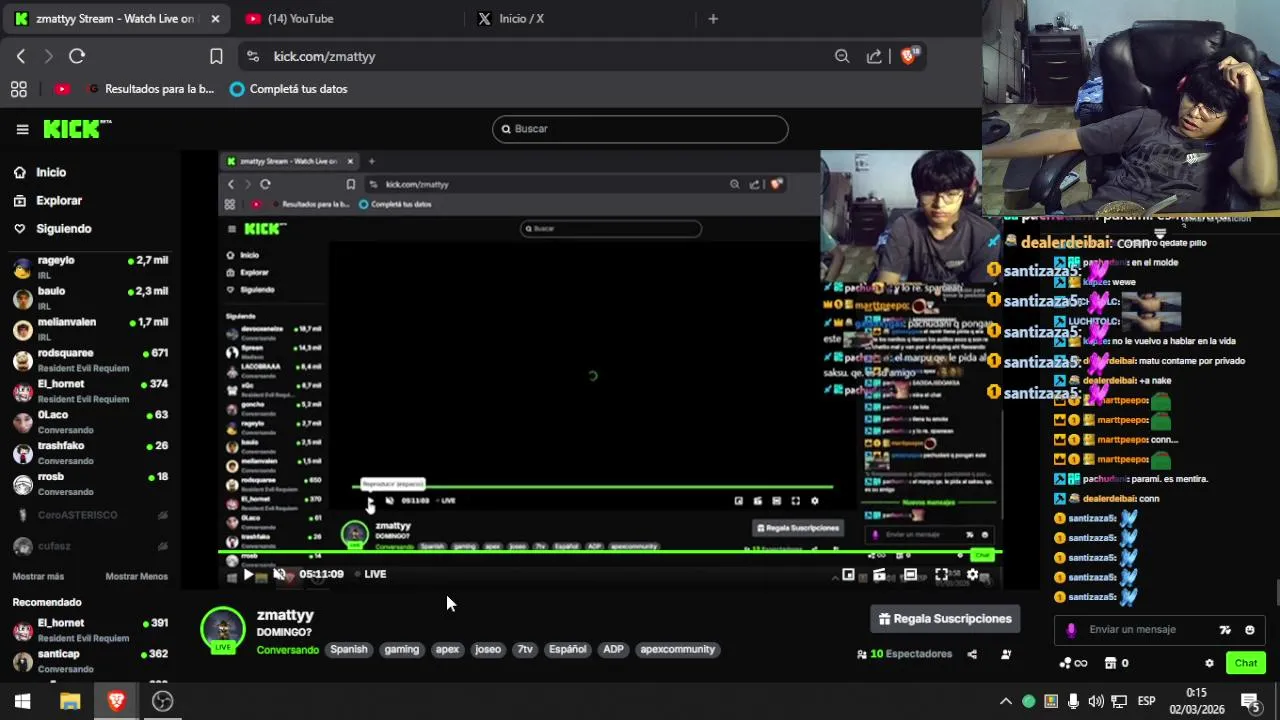
Task: Share the zmattyy channel
Action: [972, 654]
